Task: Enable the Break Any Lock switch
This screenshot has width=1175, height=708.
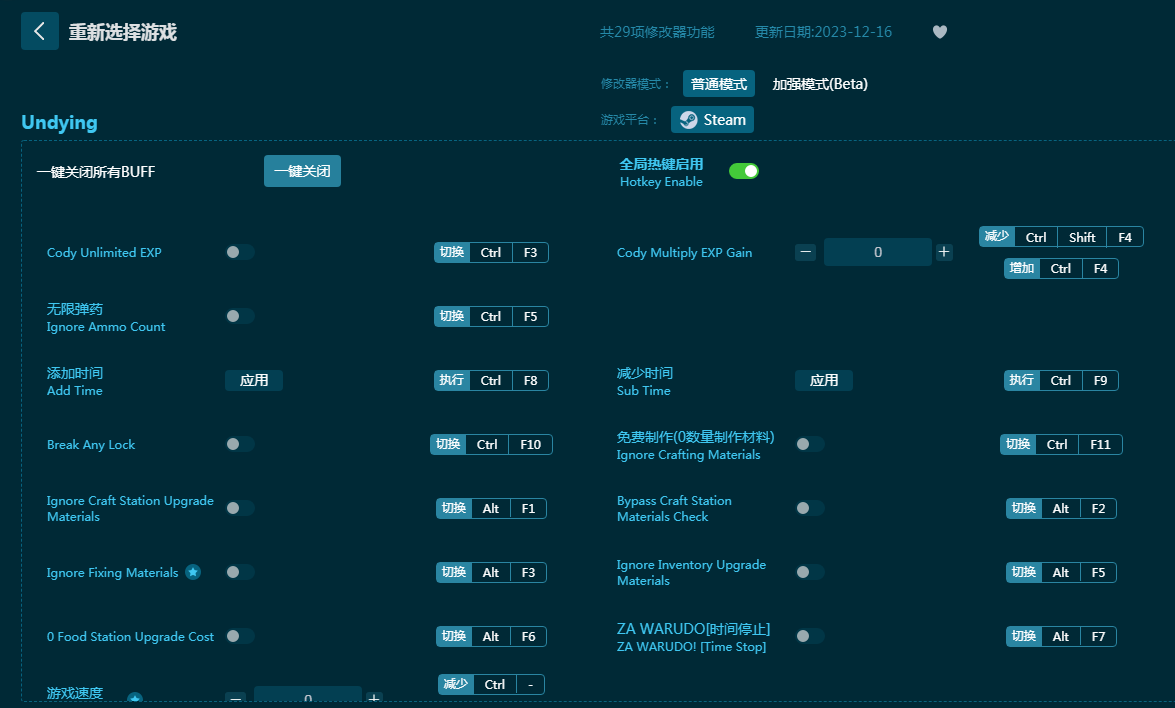Action: click(240, 444)
